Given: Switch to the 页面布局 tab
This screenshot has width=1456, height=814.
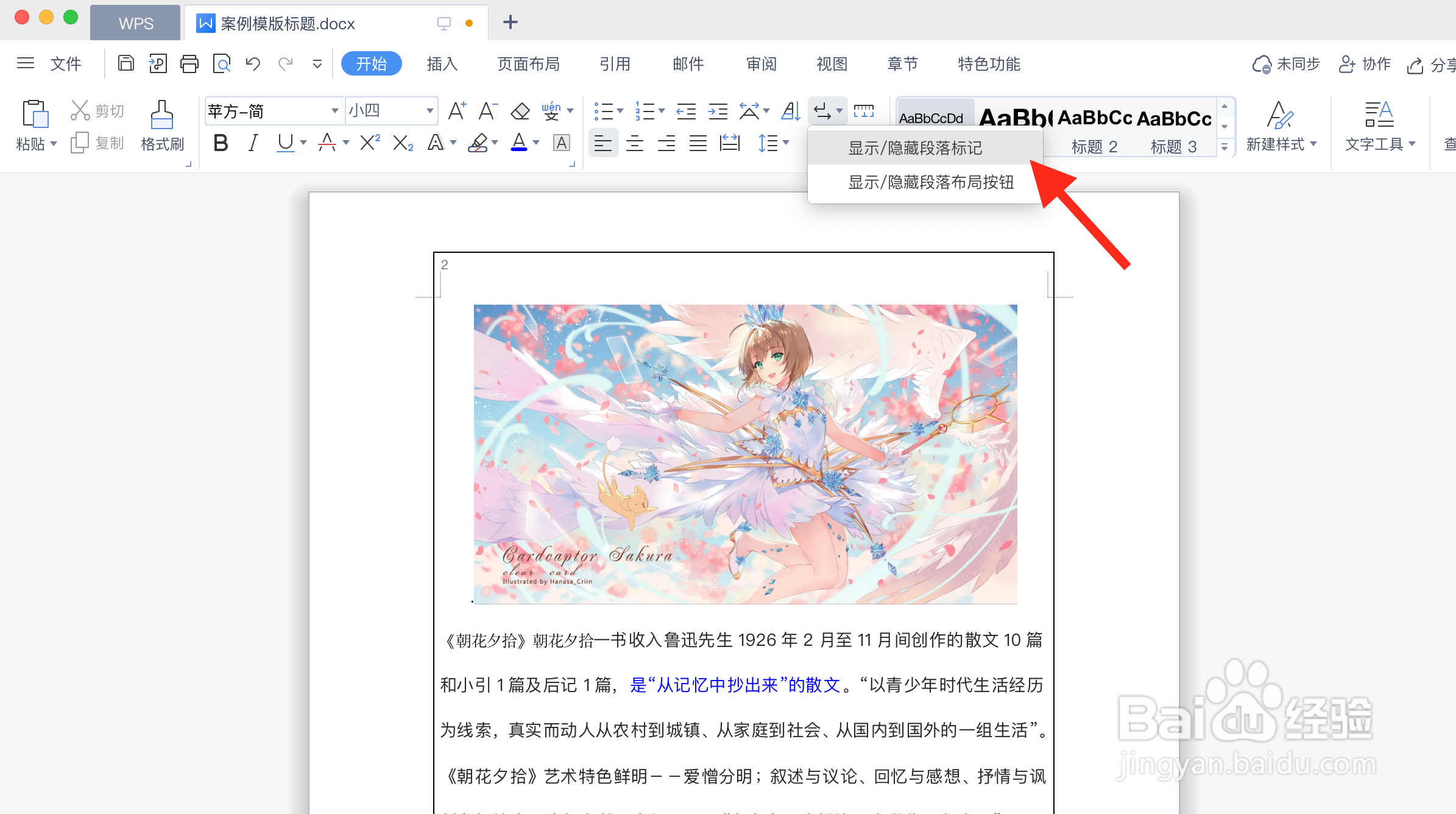Looking at the screenshot, I should (529, 63).
